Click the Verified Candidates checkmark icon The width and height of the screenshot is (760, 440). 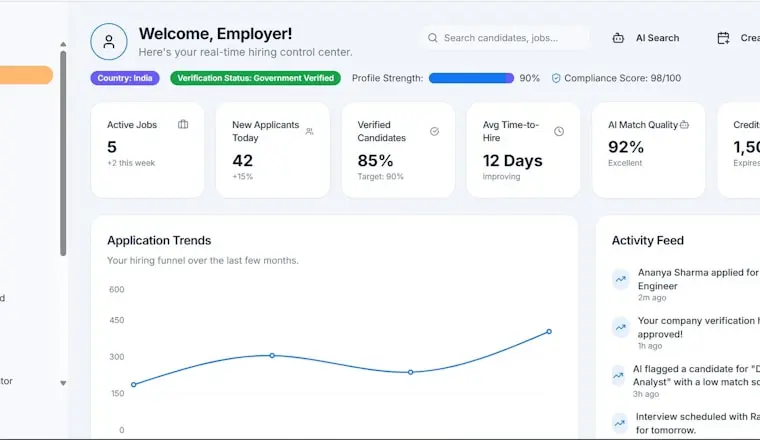tap(434, 131)
